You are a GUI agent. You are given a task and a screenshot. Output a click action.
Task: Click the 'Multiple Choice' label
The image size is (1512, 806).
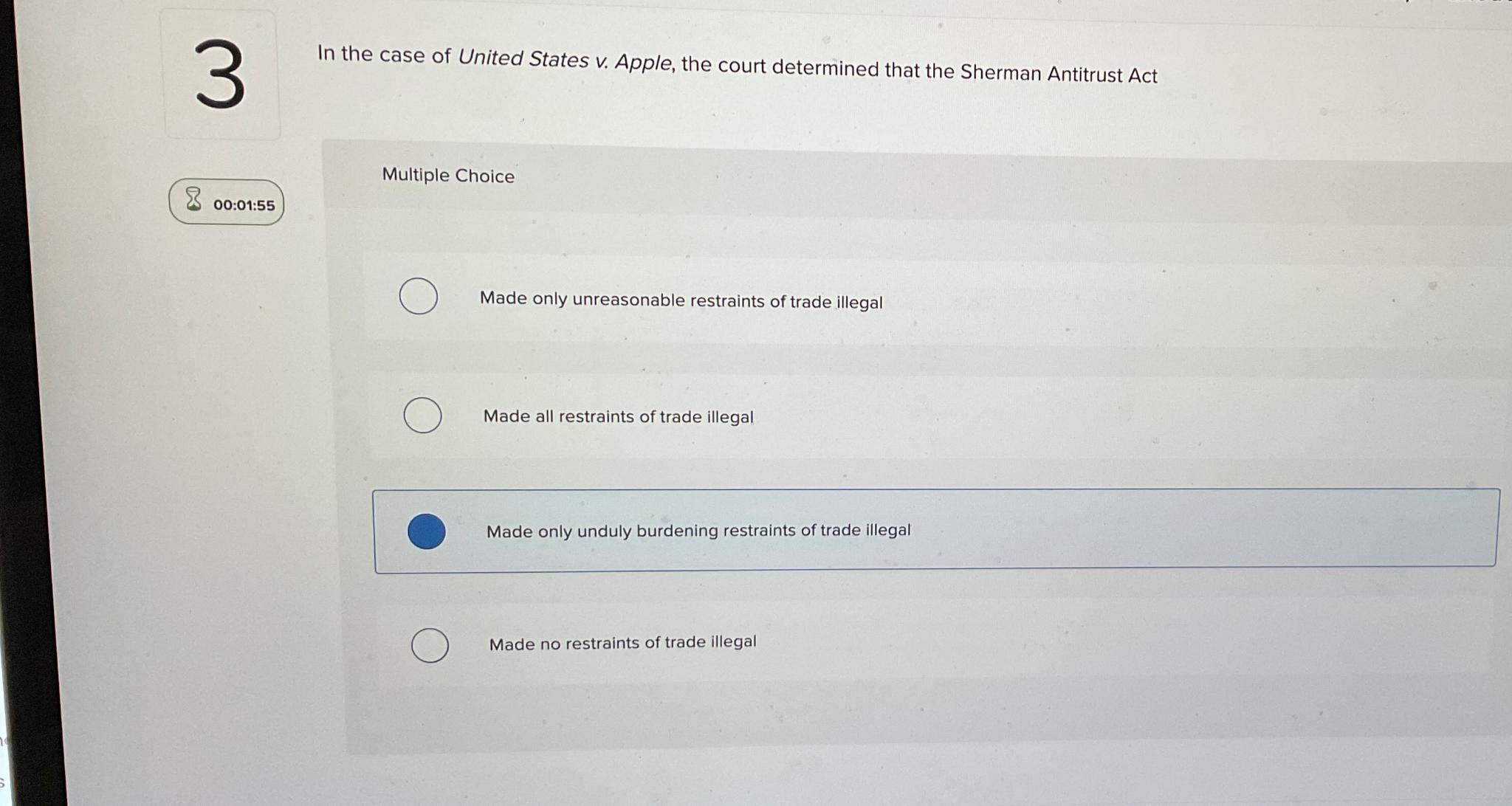click(x=448, y=175)
